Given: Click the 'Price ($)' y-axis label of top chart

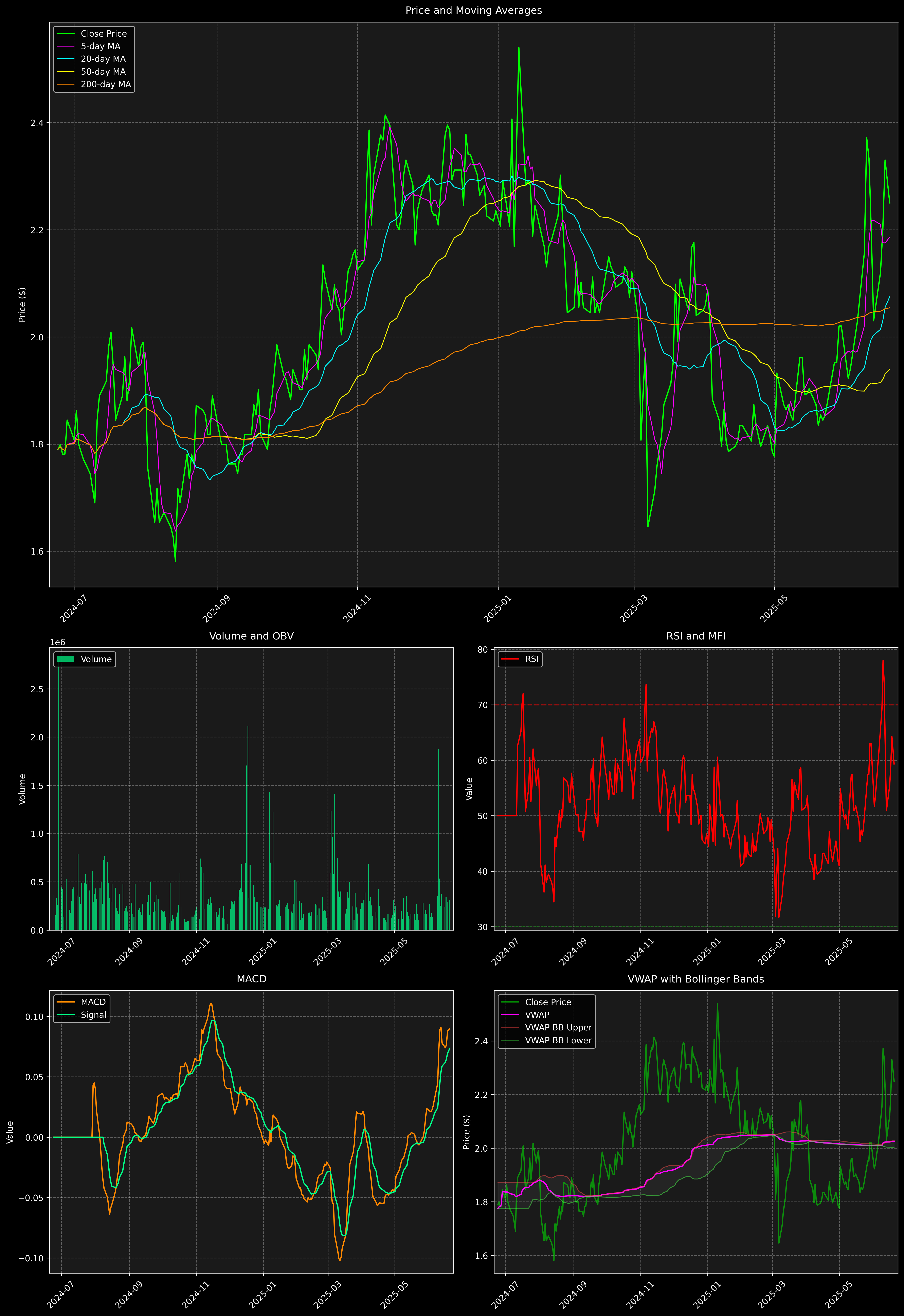Looking at the screenshot, I should pos(22,305).
